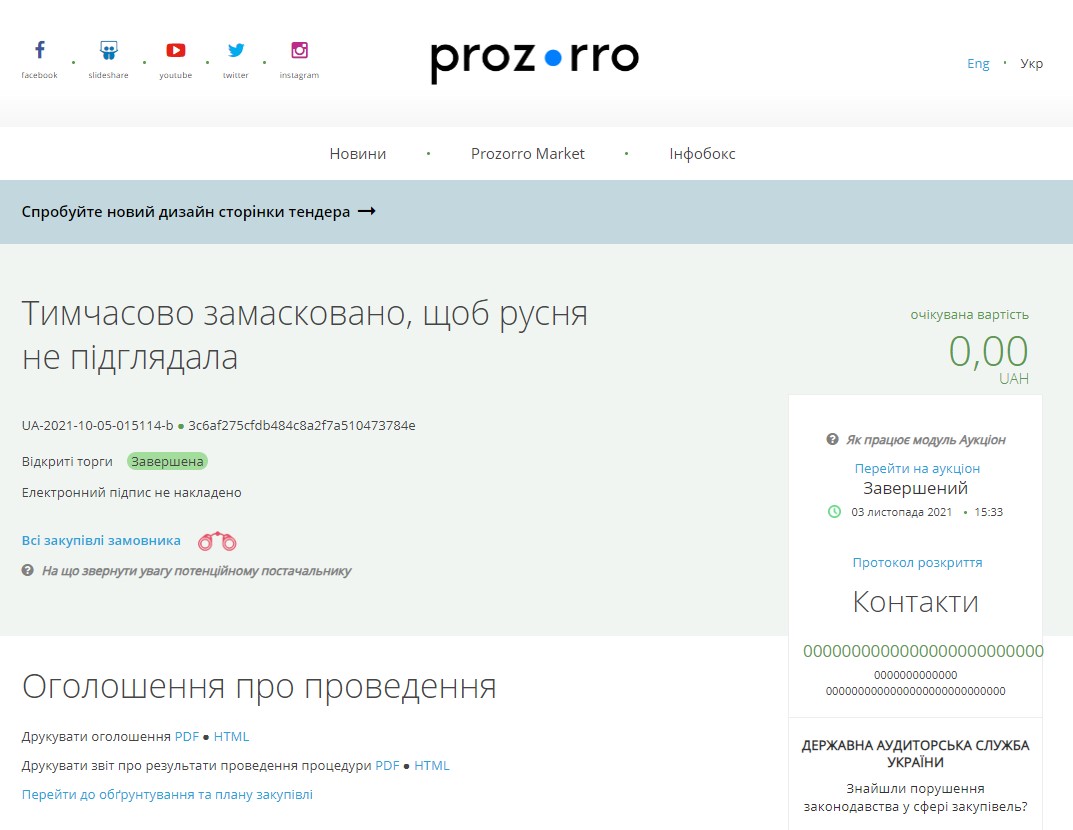Switch language to Eng
This screenshot has width=1073, height=830.
(x=978, y=64)
